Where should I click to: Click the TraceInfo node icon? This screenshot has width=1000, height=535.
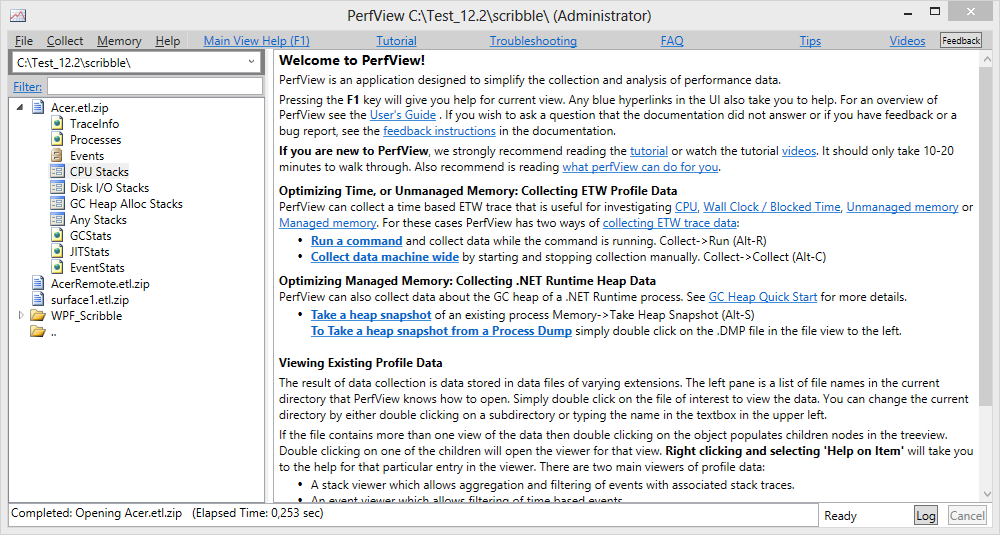(57, 123)
